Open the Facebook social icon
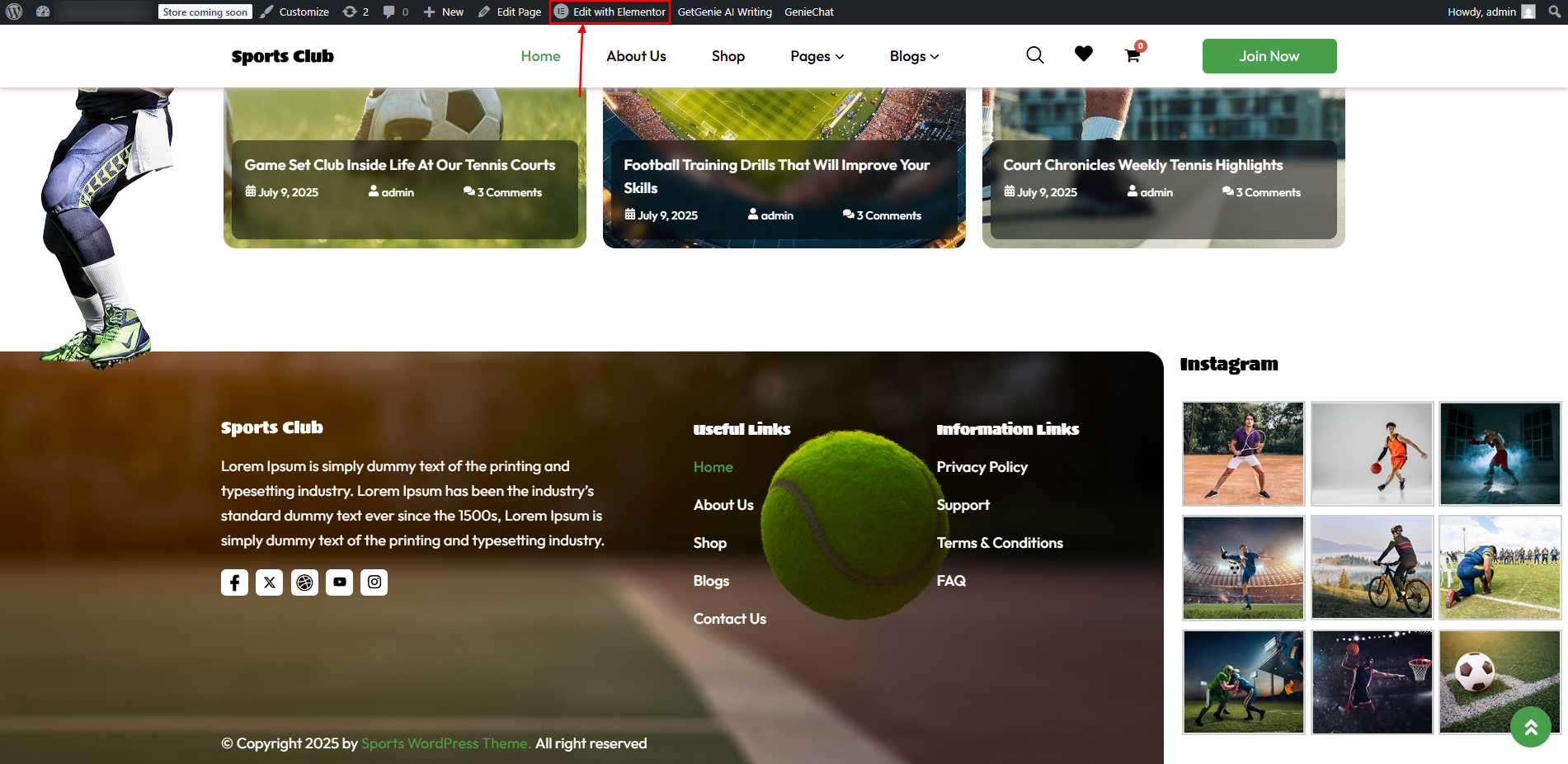This screenshot has width=1568, height=764. click(x=234, y=582)
